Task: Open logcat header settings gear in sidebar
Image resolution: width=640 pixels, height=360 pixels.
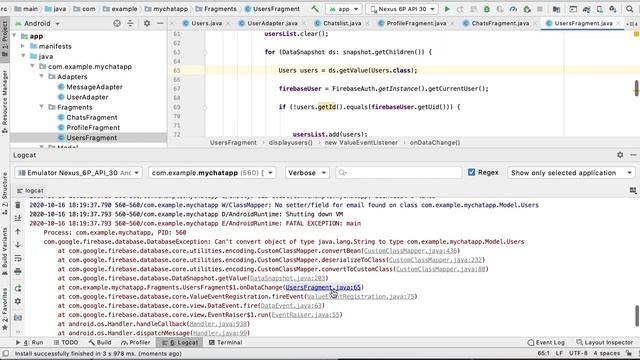Action: click(18, 301)
